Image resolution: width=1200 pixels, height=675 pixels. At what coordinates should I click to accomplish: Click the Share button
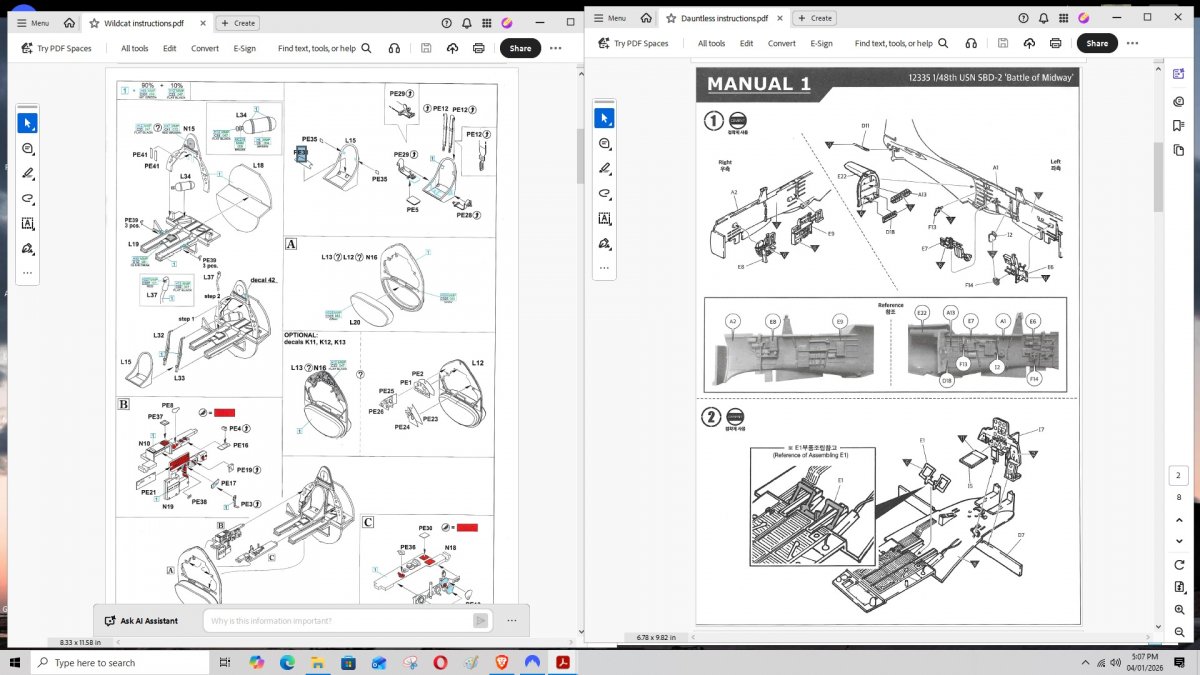pos(520,47)
